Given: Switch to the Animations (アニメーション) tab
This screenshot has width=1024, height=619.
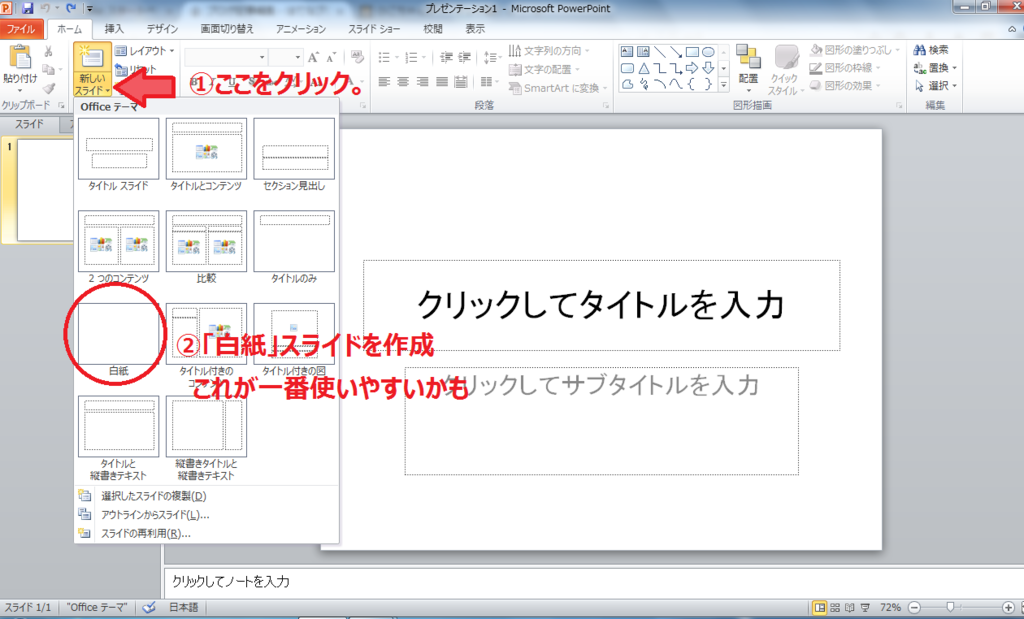Looking at the screenshot, I should (x=300, y=29).
